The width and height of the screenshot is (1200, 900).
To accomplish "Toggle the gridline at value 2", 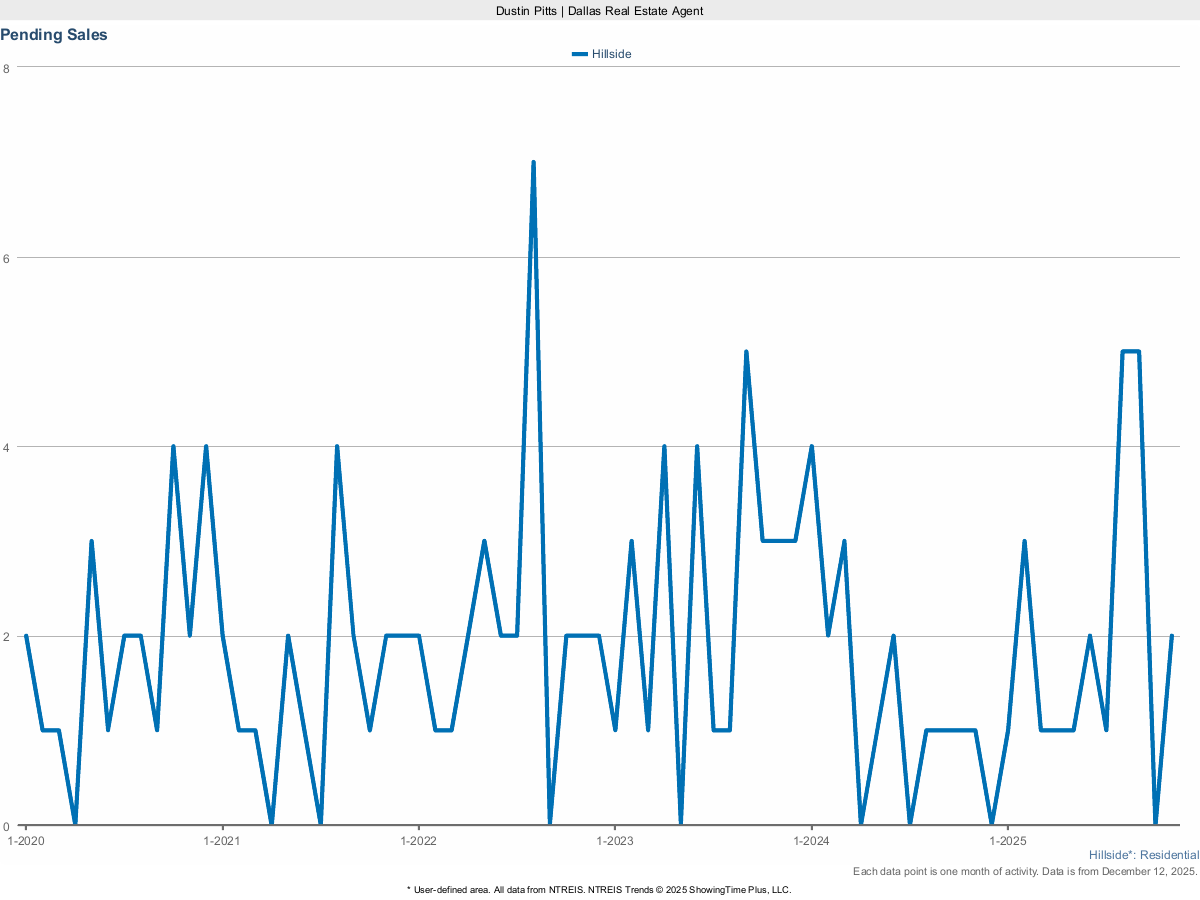I will 600,635.
